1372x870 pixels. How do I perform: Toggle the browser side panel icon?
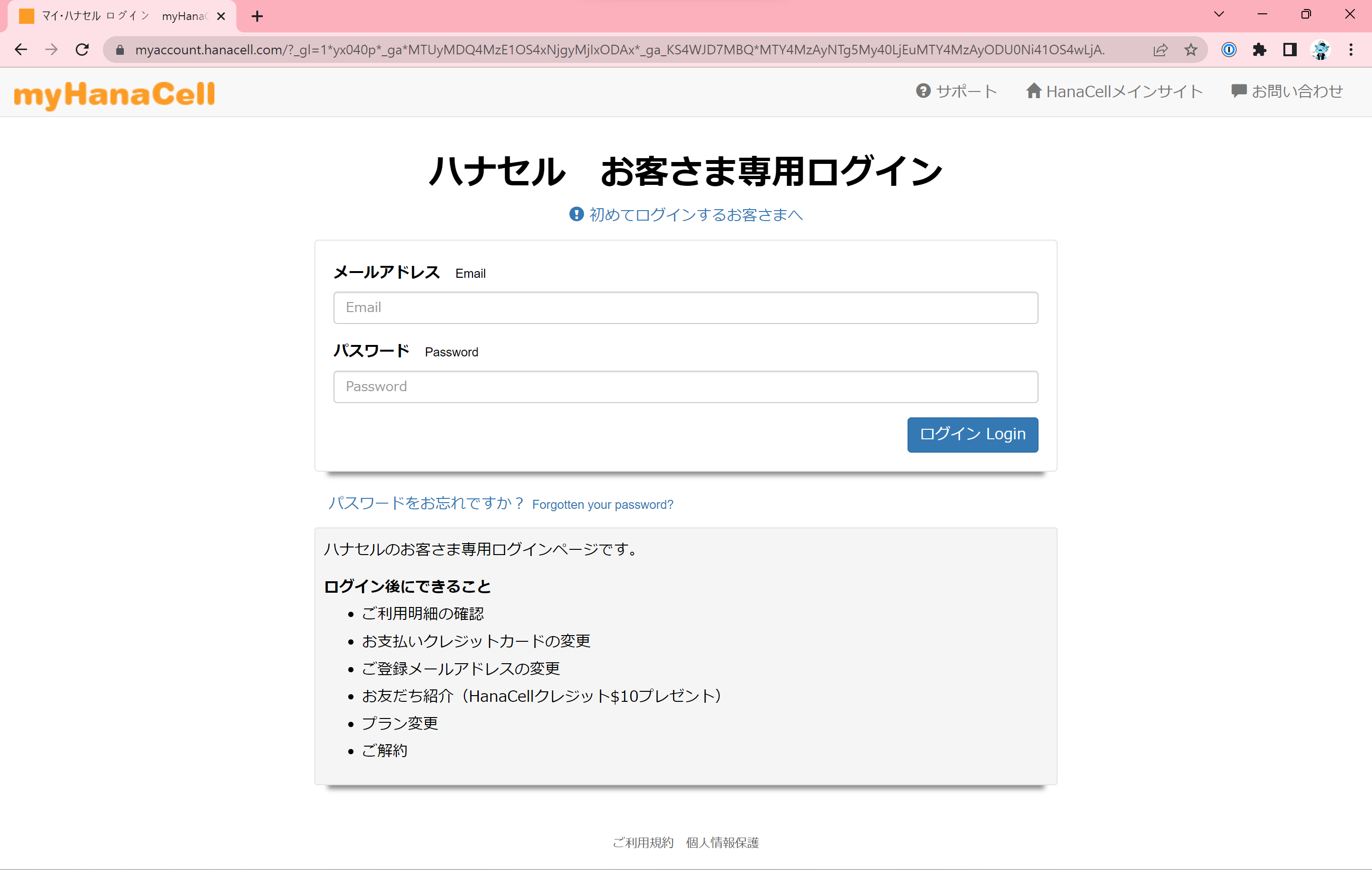pyautogui.click(x=1290, y=50)
